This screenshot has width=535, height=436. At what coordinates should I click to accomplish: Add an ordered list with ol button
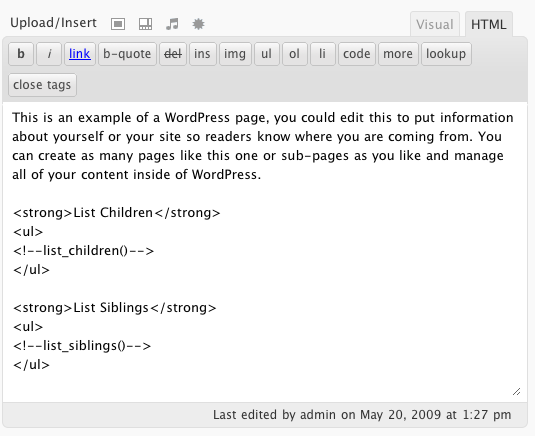(x=295, y=54)
